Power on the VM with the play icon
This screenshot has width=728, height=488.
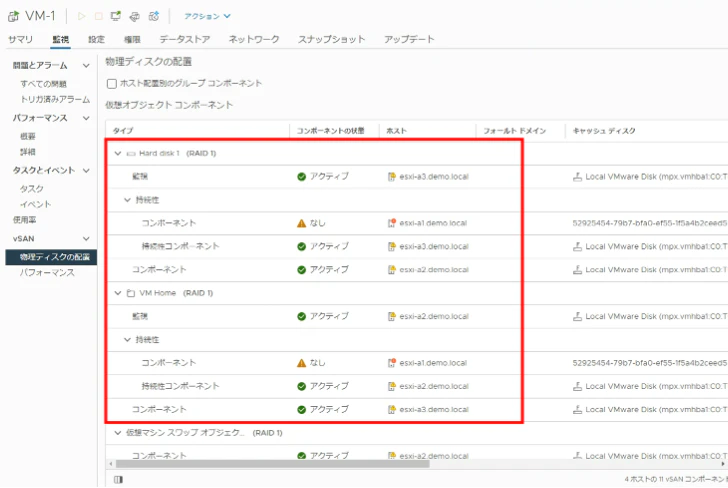click(x=82, y=16)
